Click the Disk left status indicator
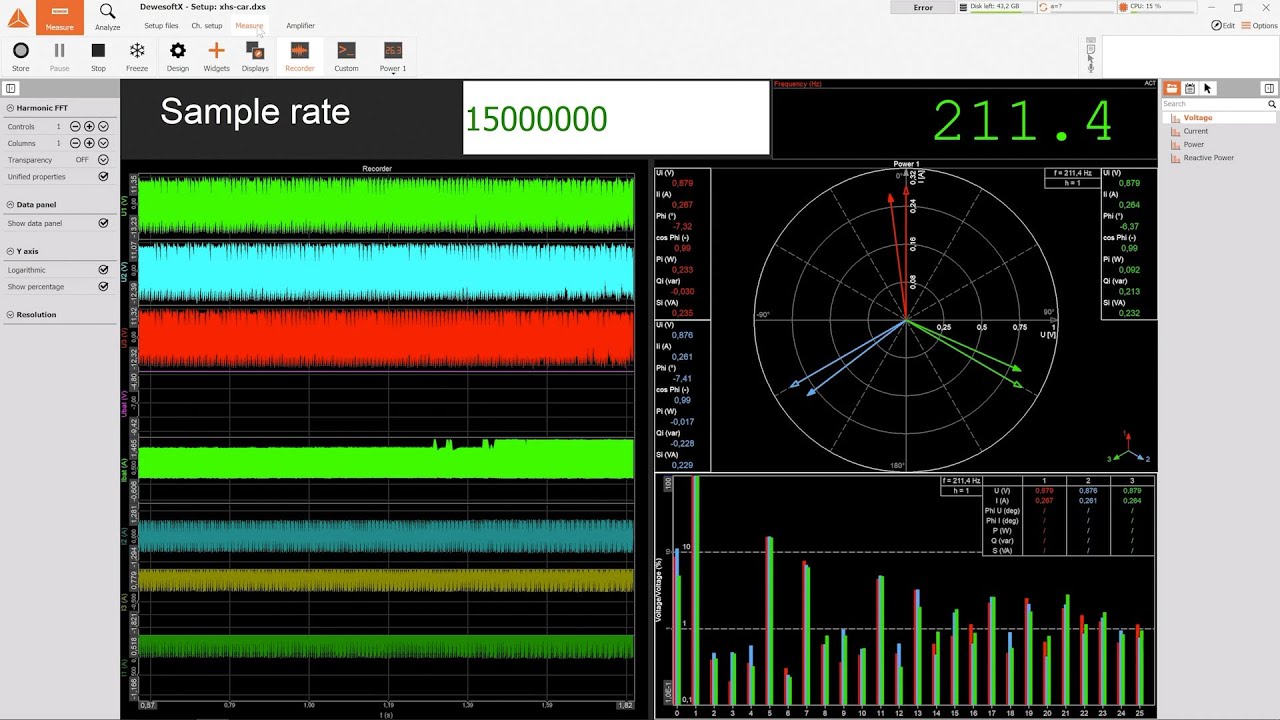 pos(995,7)
